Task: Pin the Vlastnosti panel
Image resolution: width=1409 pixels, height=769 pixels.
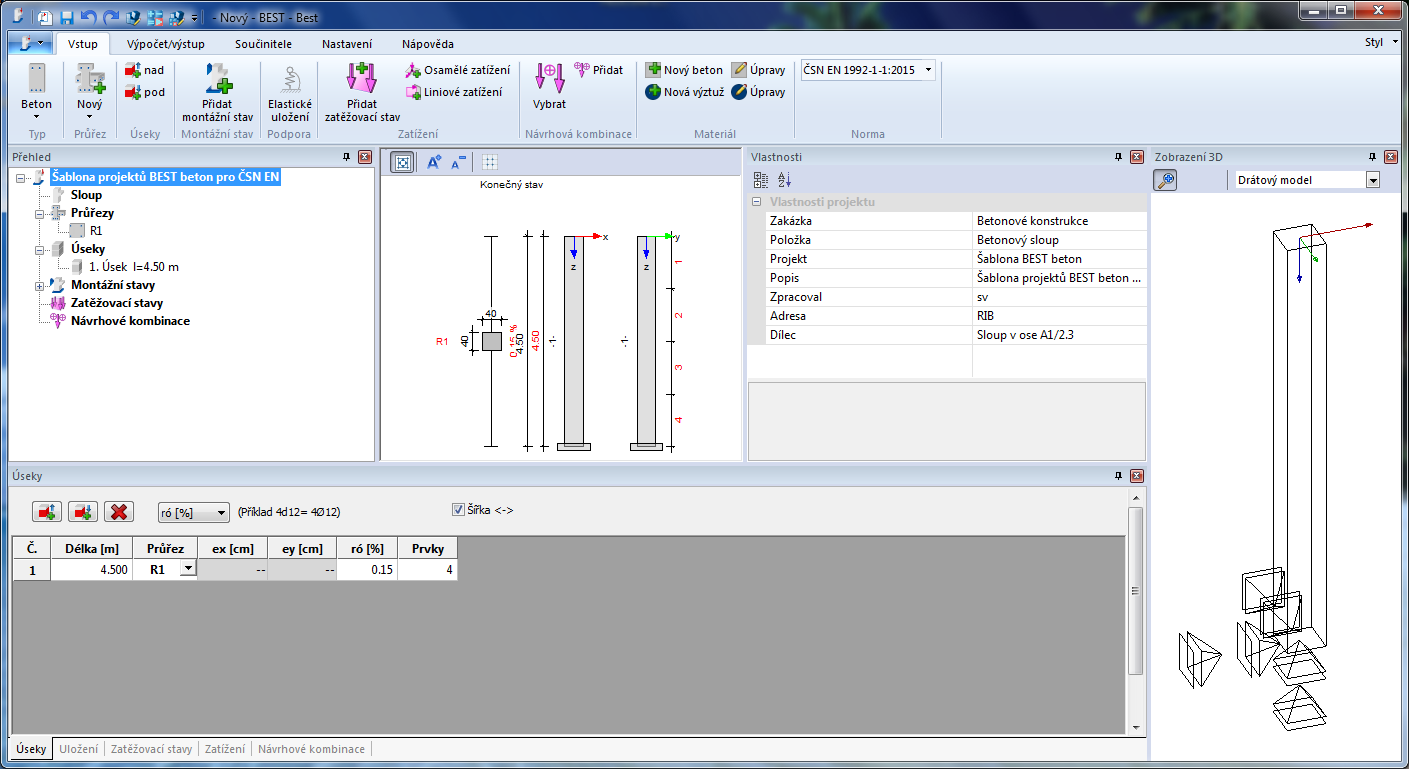Action: click(1119, 157)
